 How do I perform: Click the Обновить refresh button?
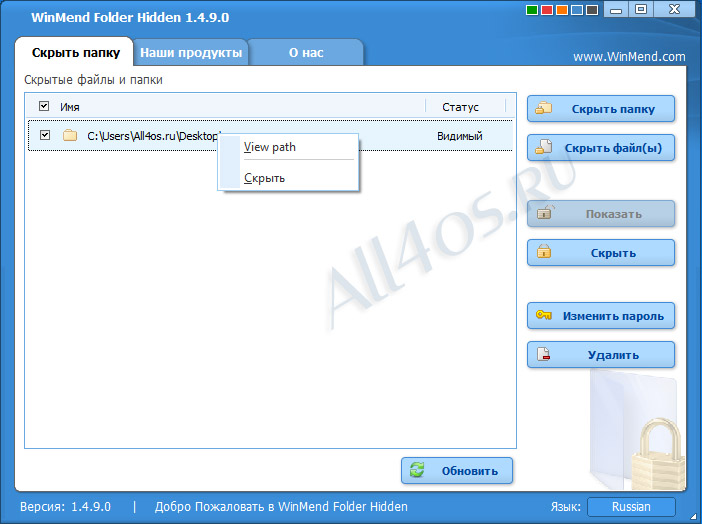tap(457, 471)
